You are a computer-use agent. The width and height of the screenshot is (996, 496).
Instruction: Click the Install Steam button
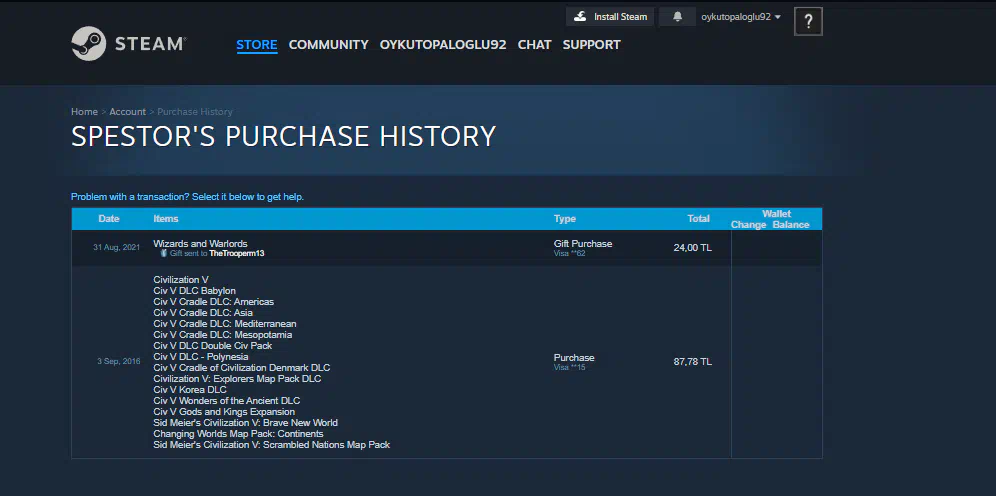point(610,17)
